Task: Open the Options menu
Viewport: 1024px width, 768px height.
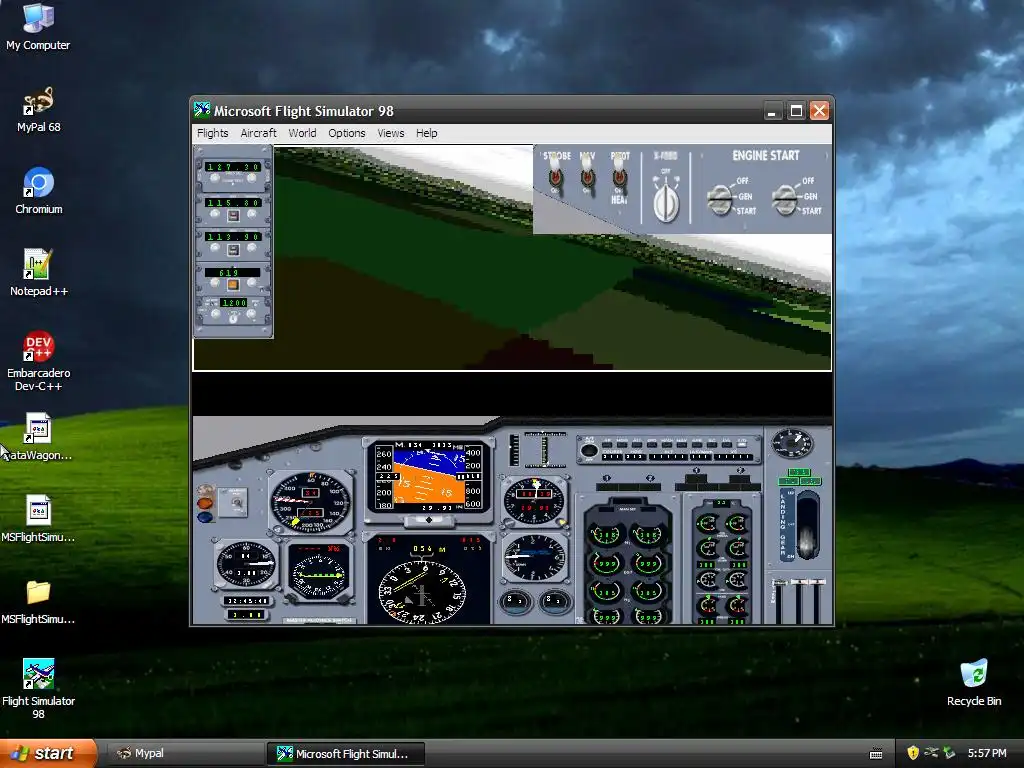Action: coord(347,133)
